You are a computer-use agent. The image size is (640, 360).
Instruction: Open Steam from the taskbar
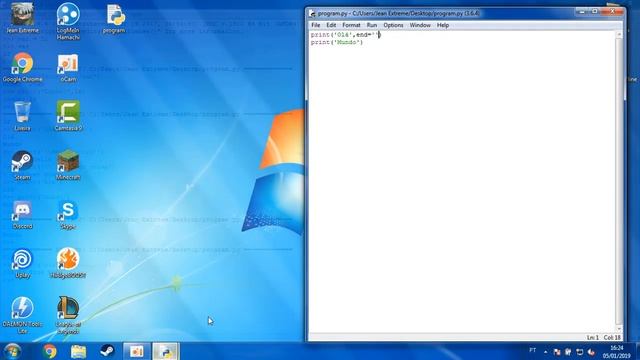coord(107,351)
